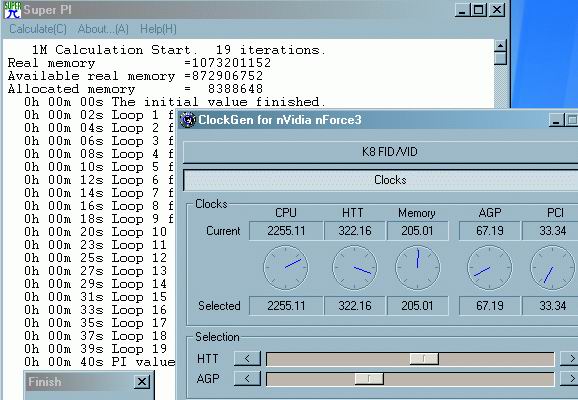Minimize the Super PI window
Screen dimensions: 578x400
coord(462,10)
